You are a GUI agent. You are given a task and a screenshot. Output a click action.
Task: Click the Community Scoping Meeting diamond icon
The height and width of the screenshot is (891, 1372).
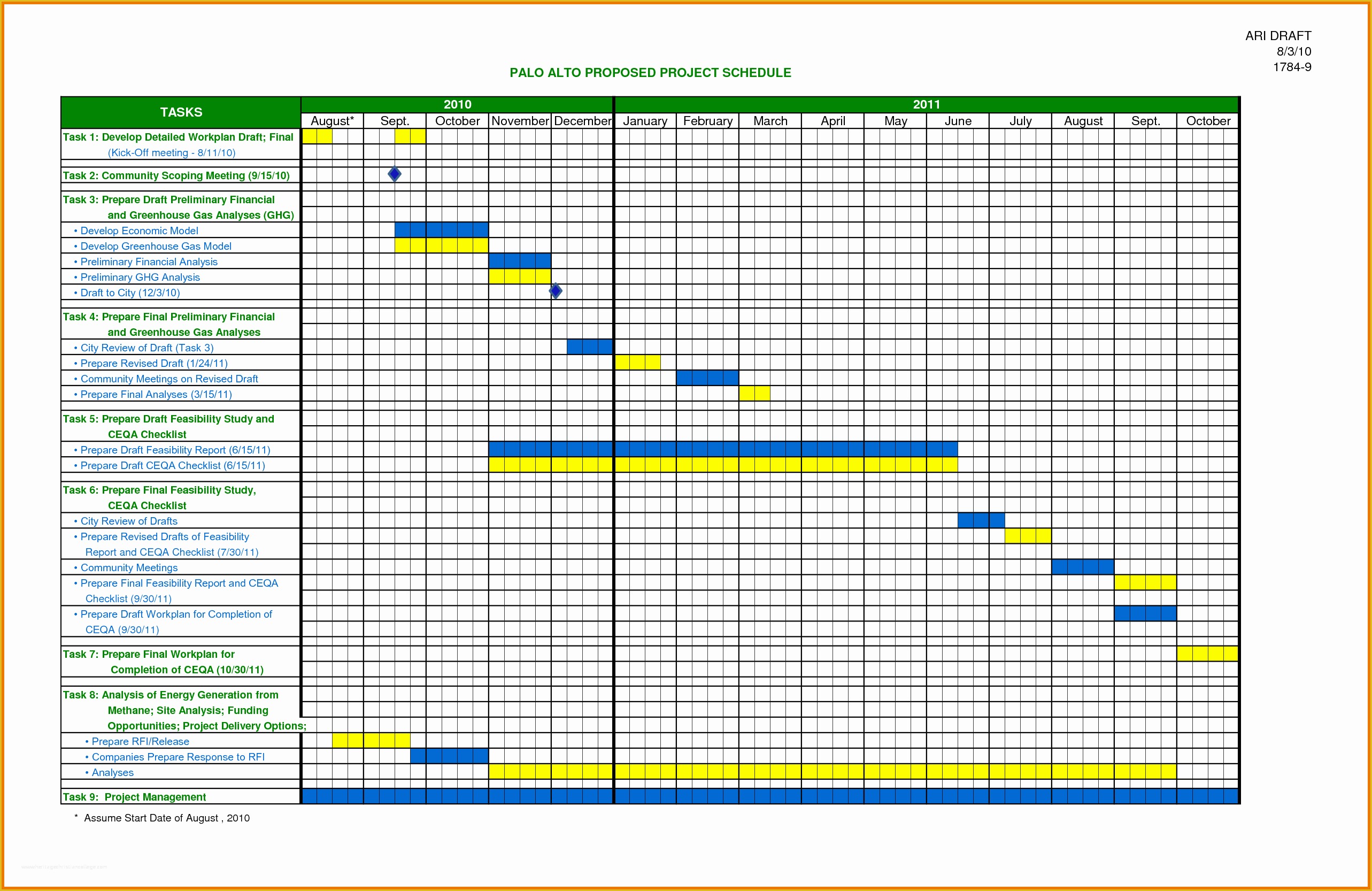395,175
